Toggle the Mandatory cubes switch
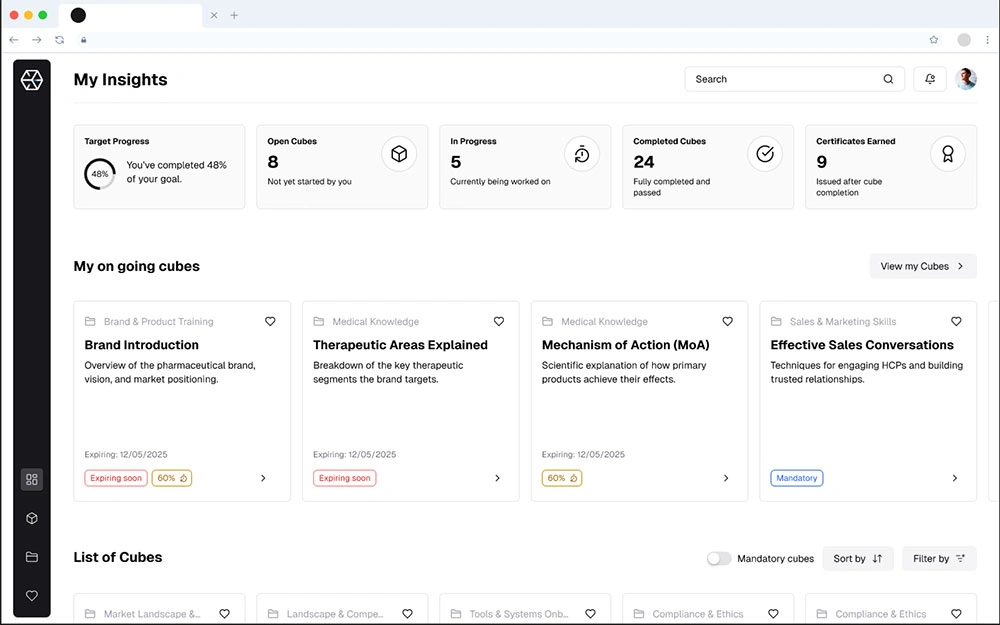The height and width of the screenshot is (625, 1000). (x=719, y=559)
